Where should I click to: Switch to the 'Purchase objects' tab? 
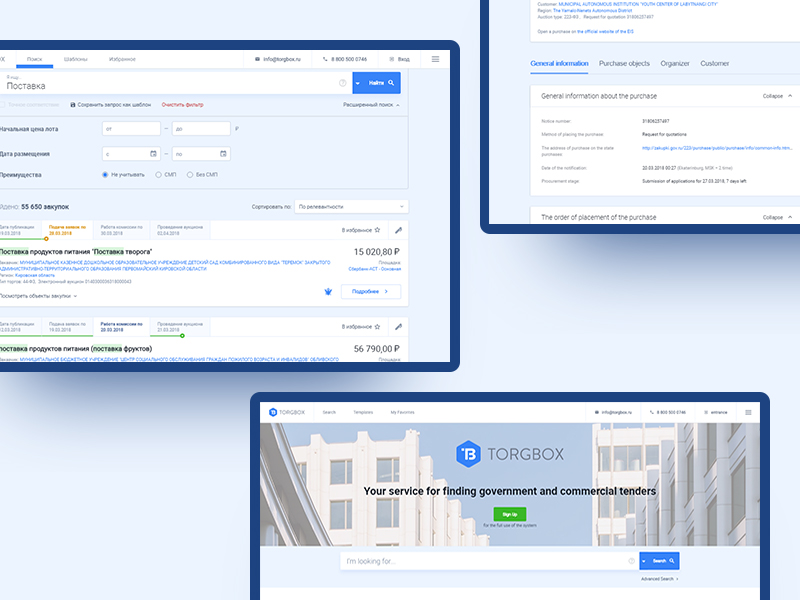(624, 64)
